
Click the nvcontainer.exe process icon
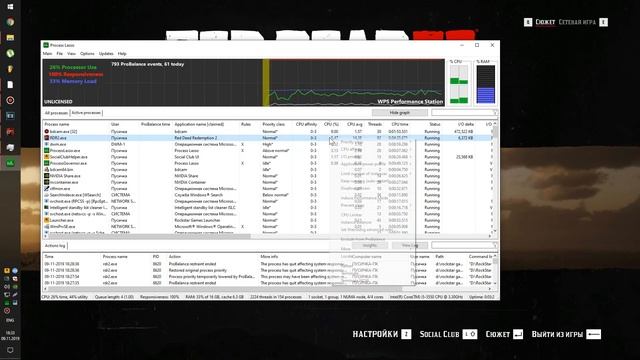[x=47, y=182]
